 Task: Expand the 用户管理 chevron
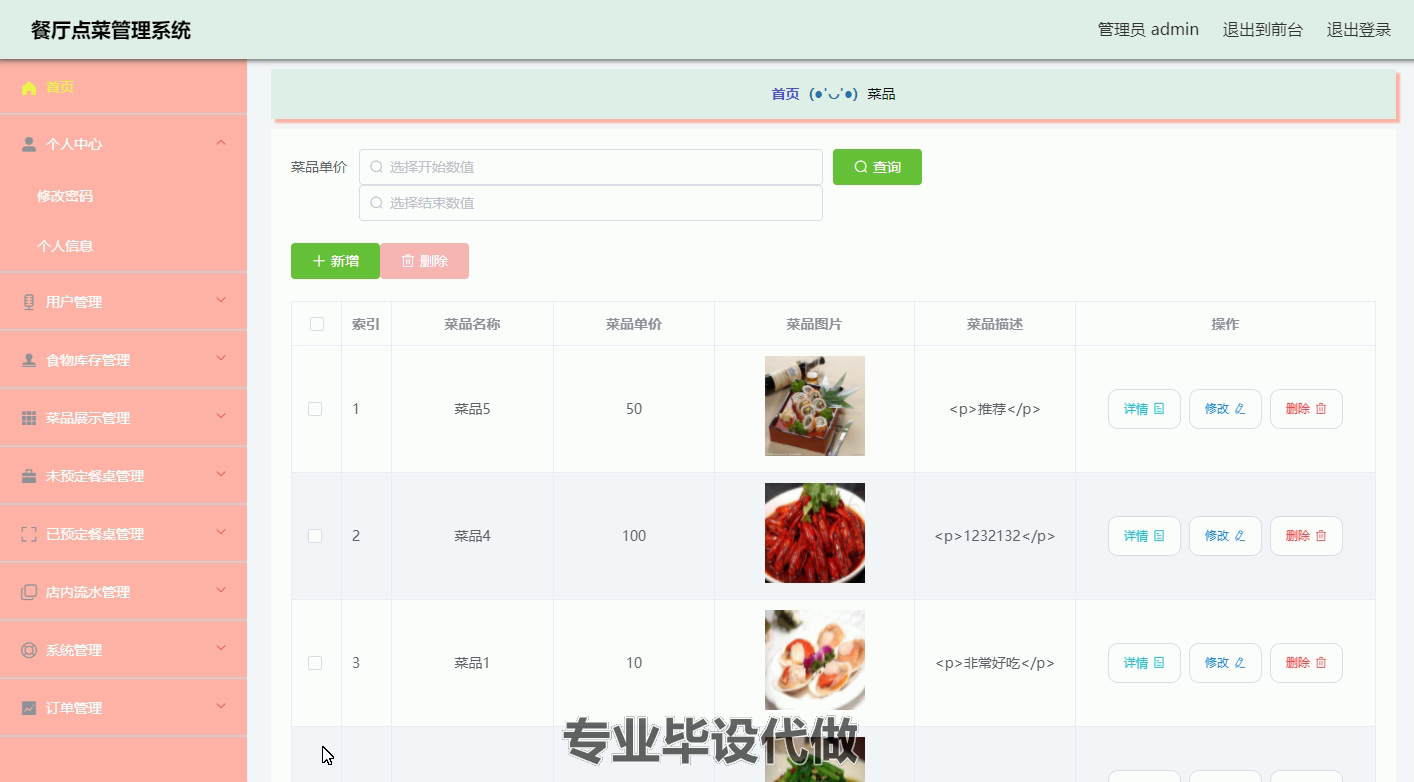[221, 300]
